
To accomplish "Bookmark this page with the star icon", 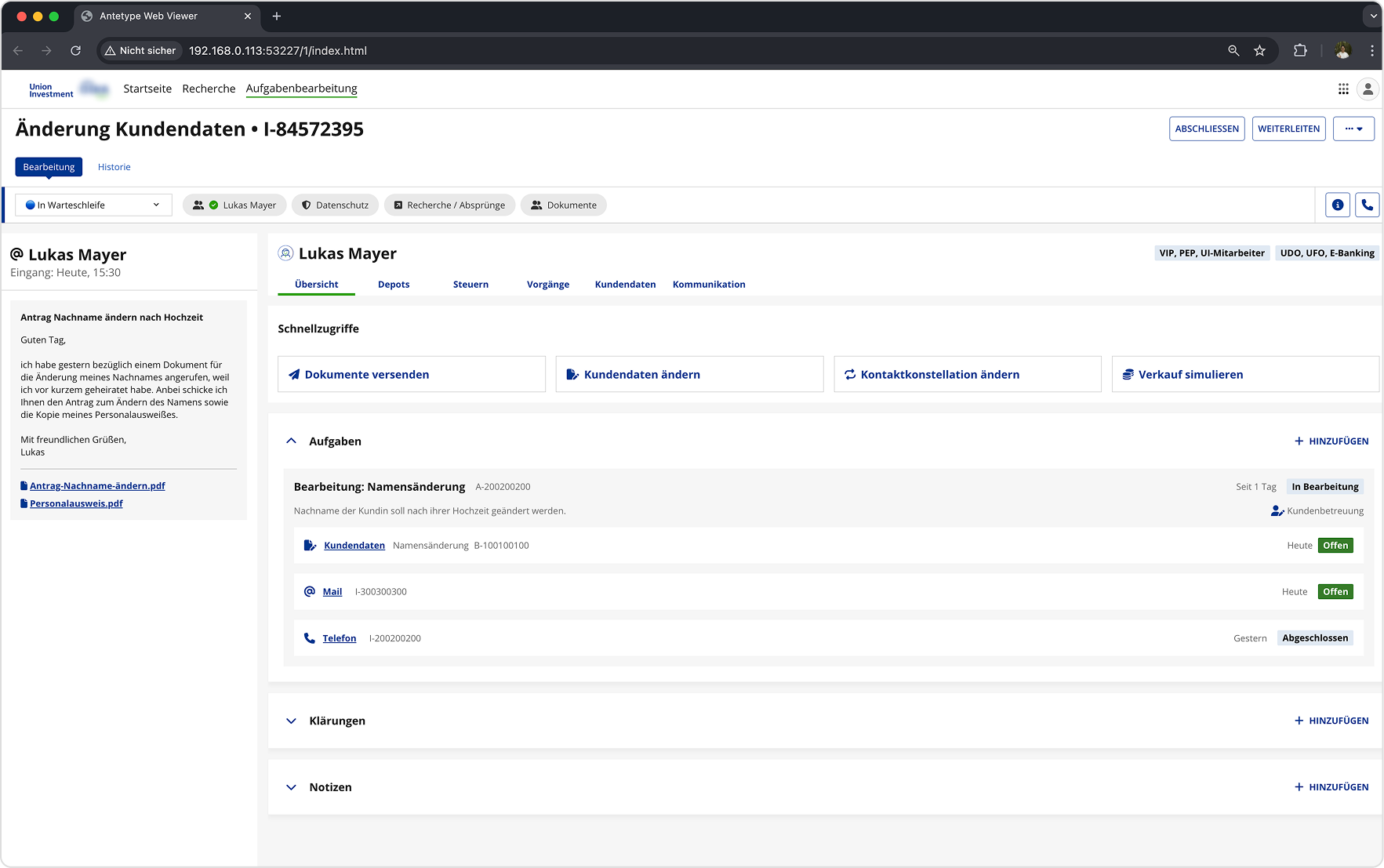I will tap(1259, 51).
